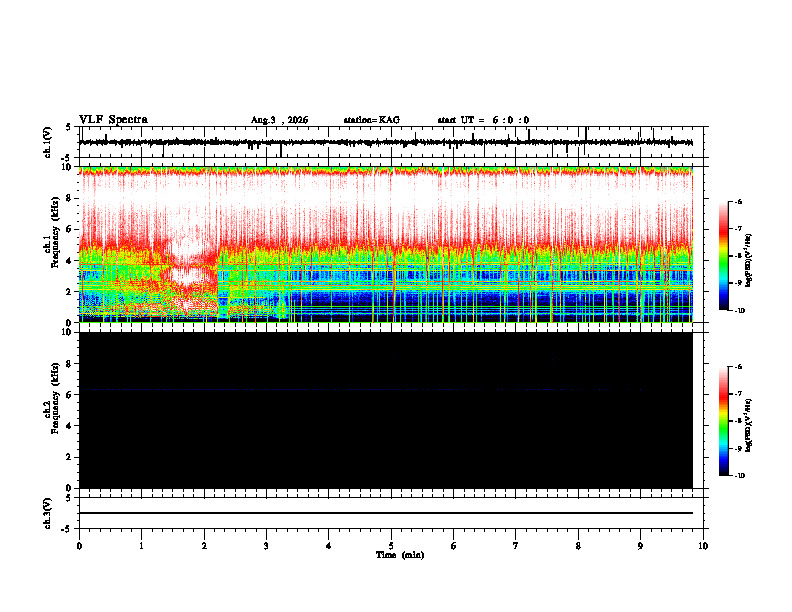Click the "ch.1(V)" waveform axis label
This screenshot has width=792, height=612.
coord(48,142)
